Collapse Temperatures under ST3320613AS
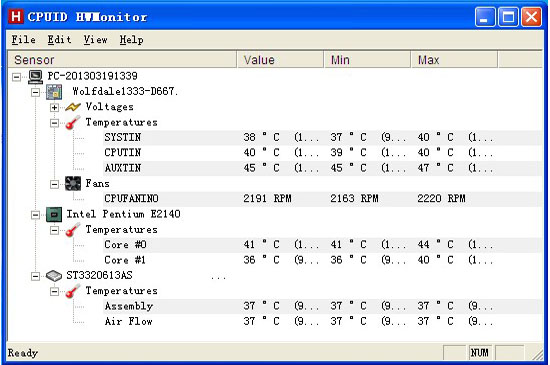 (54, 291)
